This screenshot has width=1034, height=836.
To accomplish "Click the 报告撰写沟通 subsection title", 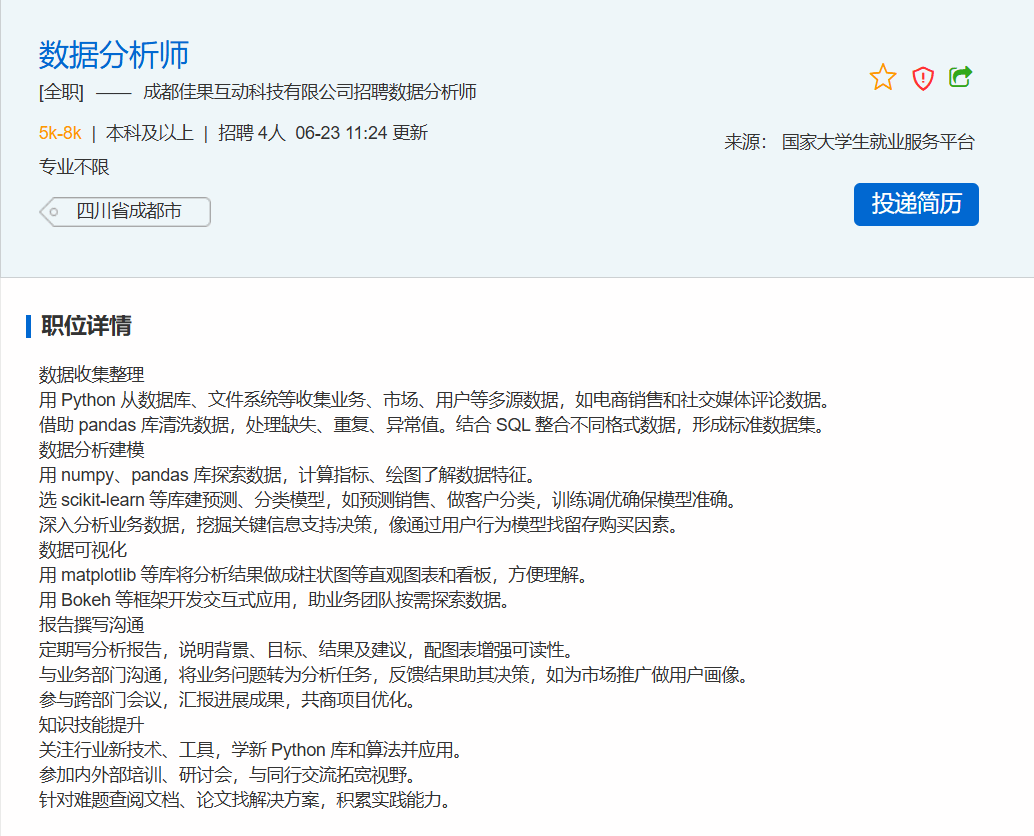I will [92, 625].
